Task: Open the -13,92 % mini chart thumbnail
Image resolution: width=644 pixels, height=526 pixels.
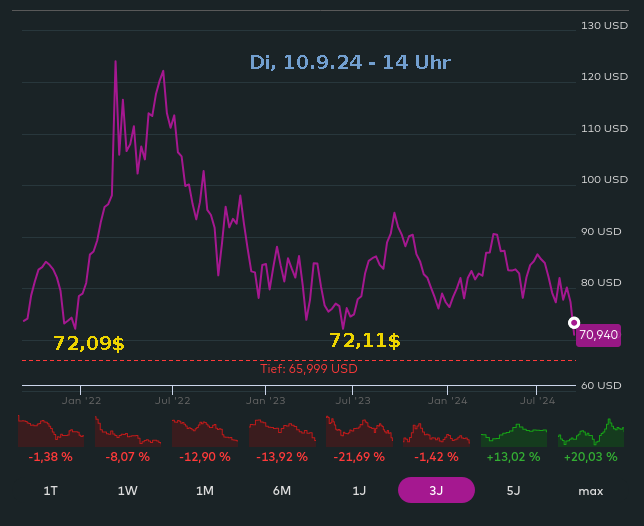Action: (282, 432)
